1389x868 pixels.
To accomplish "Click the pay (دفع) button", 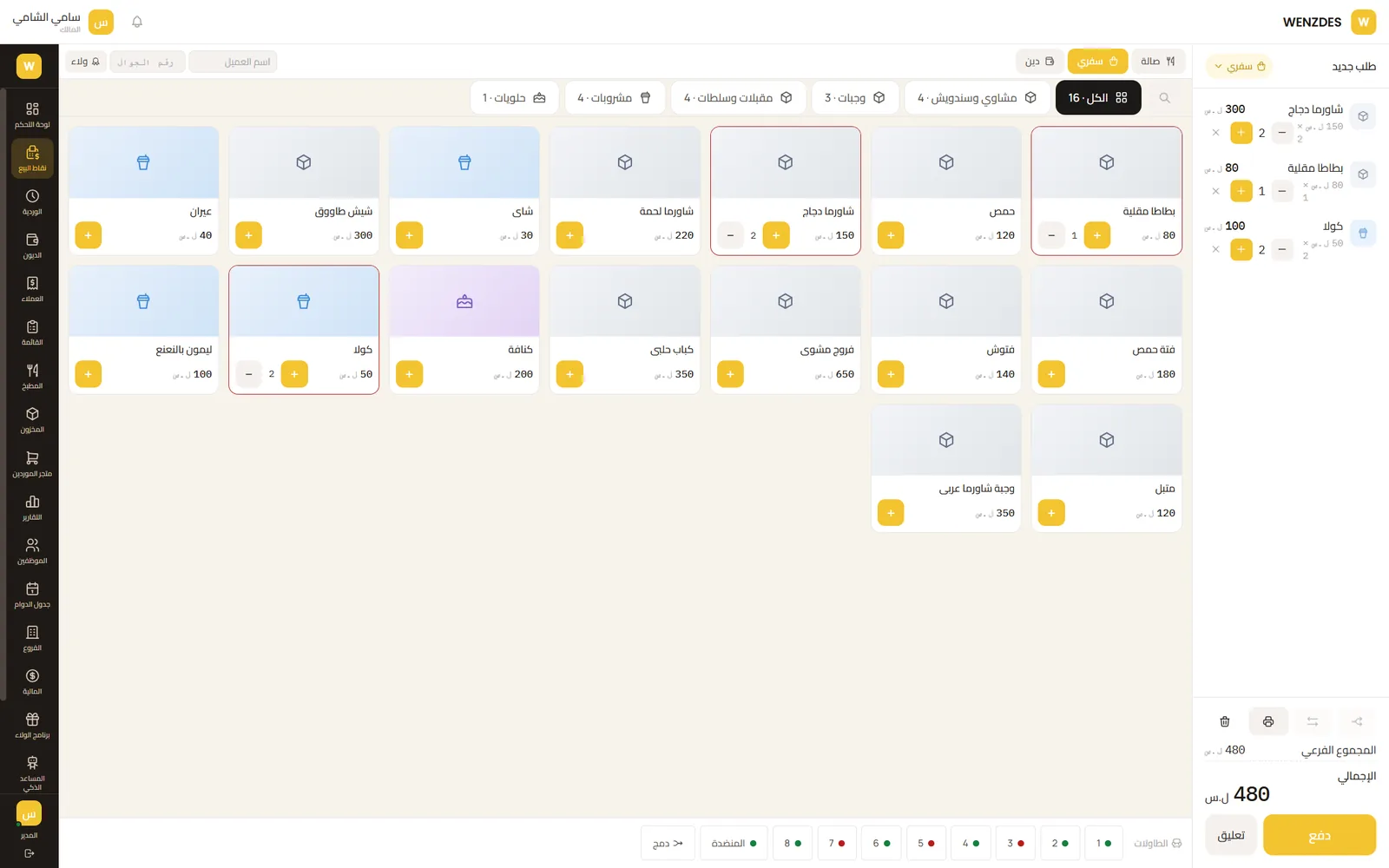I will [1320, 835].
